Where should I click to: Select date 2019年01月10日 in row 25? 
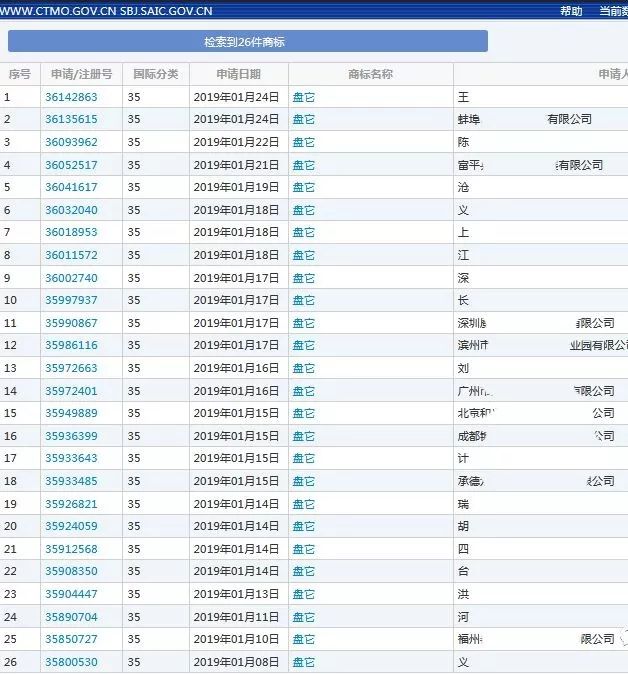236,639
